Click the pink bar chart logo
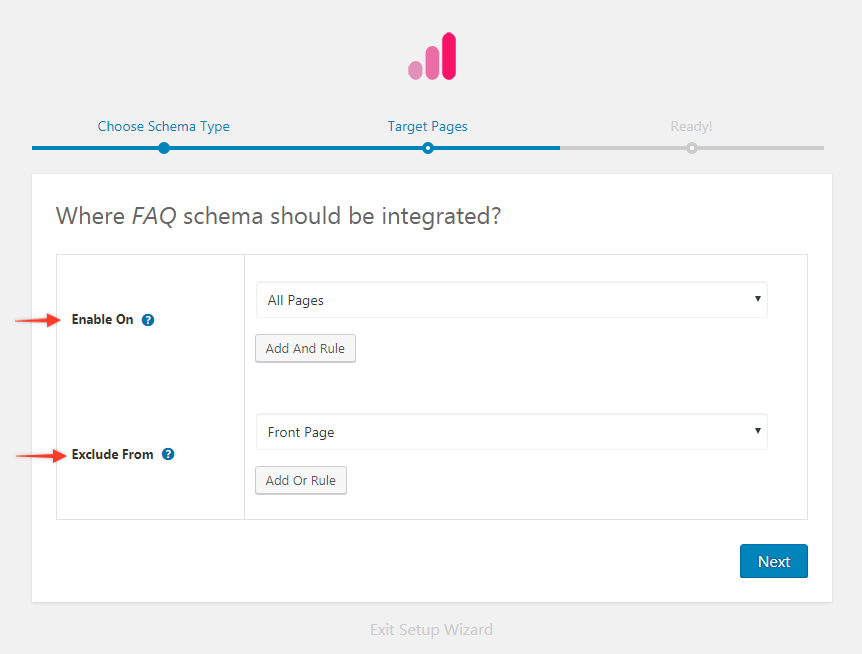Screen dimensions: 862x654 [x=432, y=57]
